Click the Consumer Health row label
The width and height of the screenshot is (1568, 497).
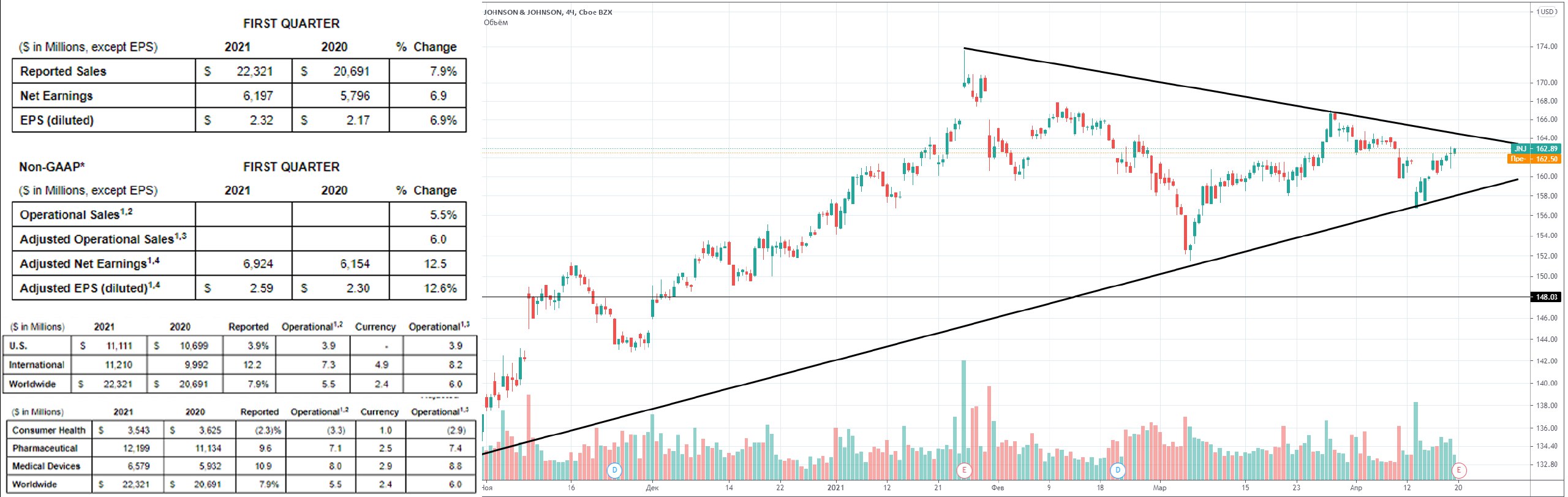click(x=49, y=430)
